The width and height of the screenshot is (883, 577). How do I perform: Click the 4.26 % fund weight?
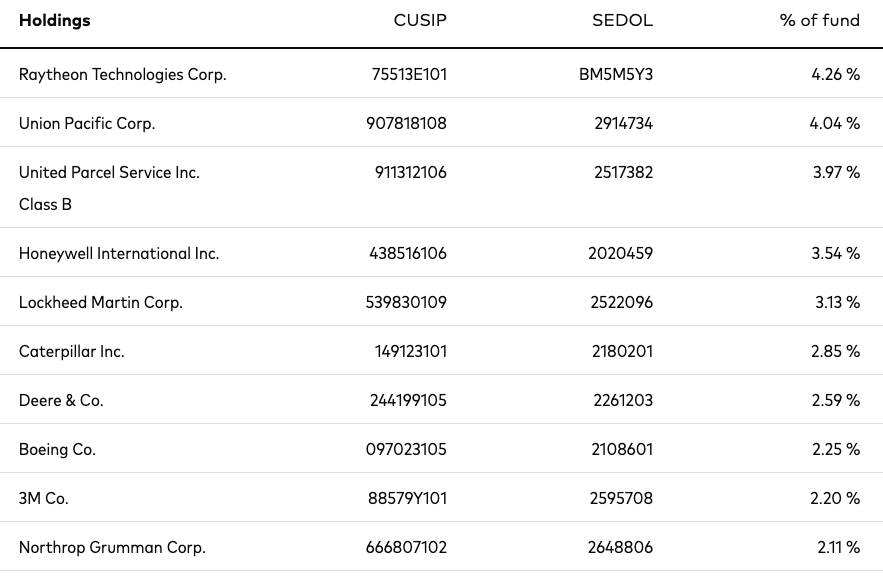tap(836, 74)
